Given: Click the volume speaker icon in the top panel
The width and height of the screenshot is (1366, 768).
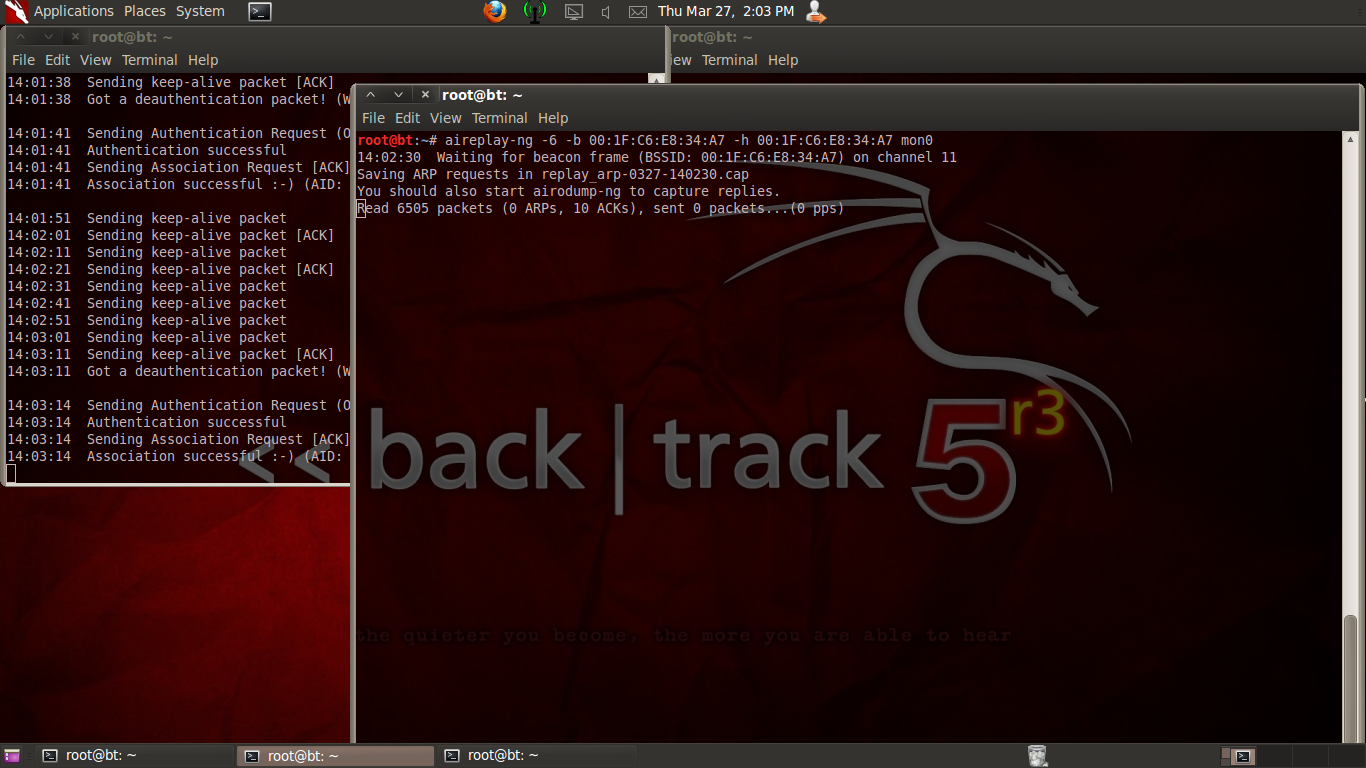Looking at the screenshot, I should coord(606,12).
